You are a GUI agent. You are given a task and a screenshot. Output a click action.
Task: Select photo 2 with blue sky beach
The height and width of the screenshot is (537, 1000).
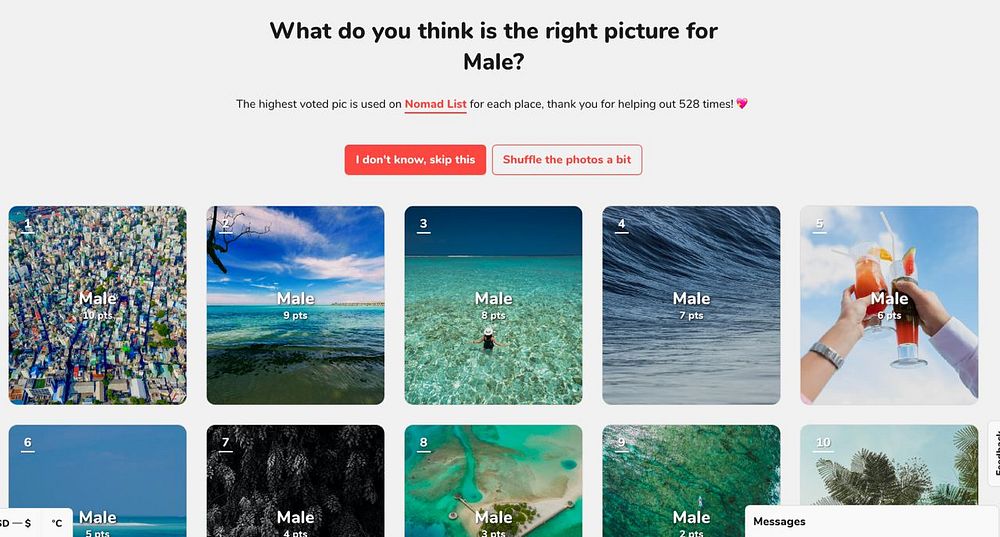point(295,305)
